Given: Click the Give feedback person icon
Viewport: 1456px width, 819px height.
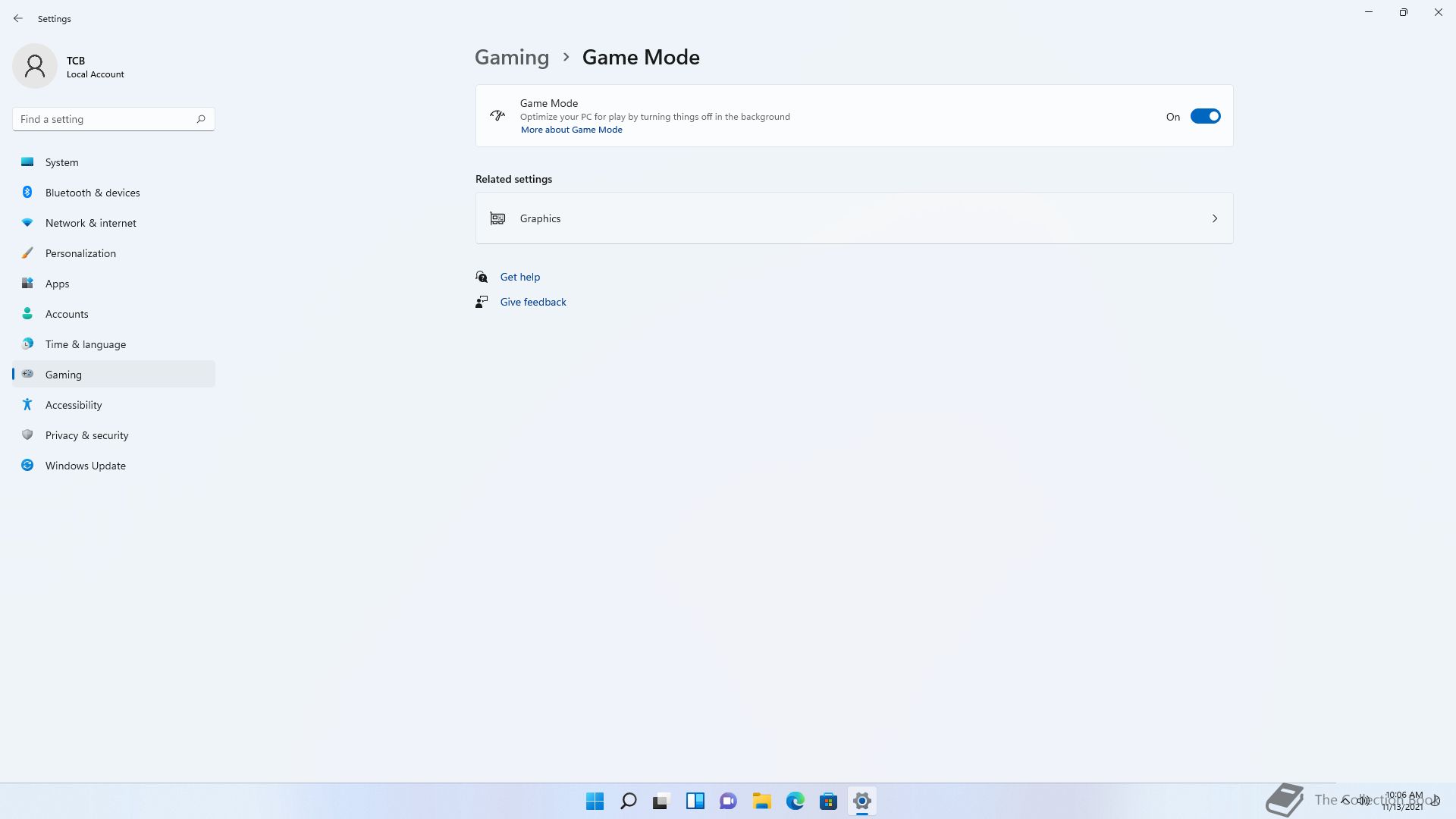Looking at the screenshot, I should [x=482, y=302].
